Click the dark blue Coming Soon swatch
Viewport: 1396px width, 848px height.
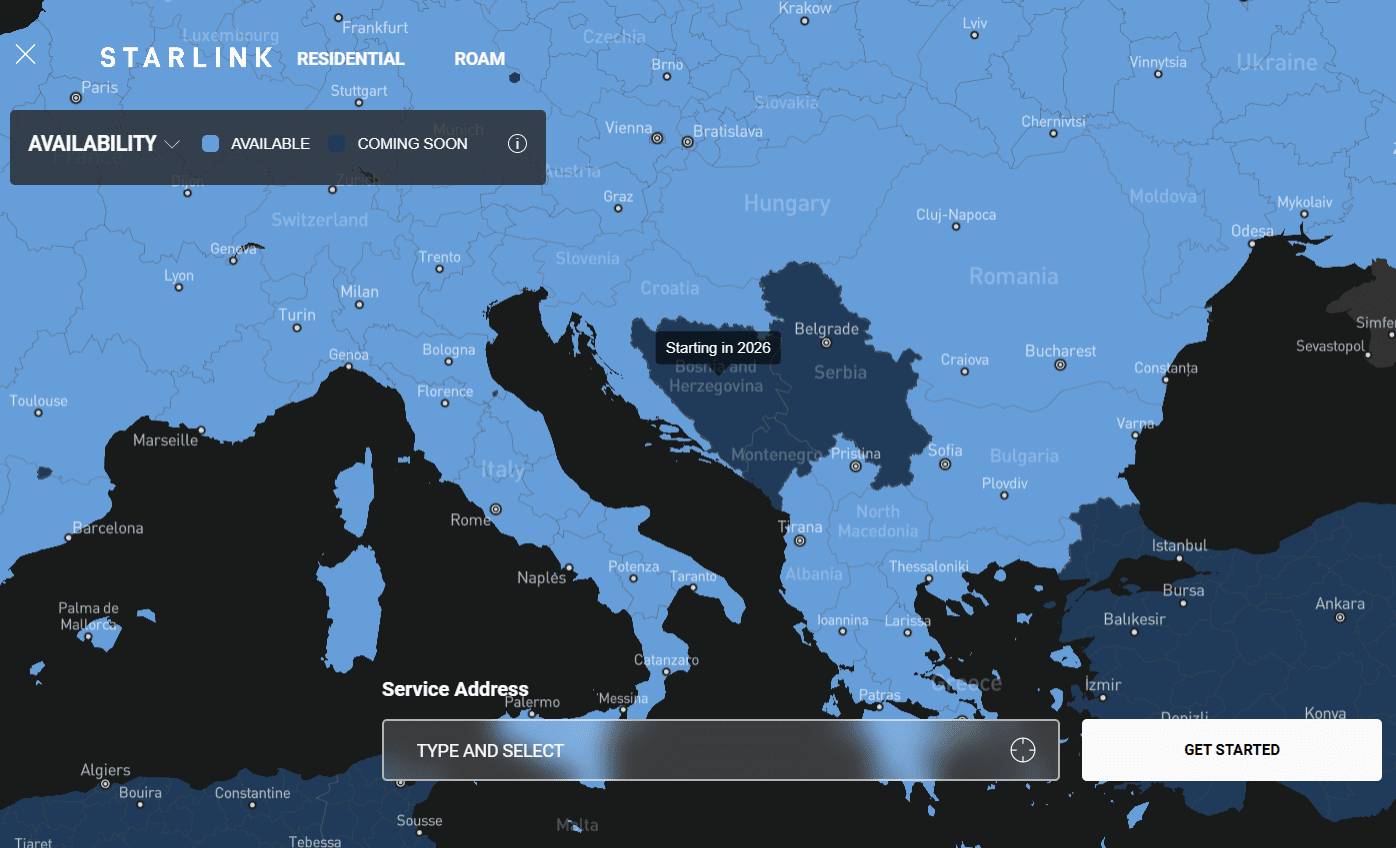coord(337,144)
